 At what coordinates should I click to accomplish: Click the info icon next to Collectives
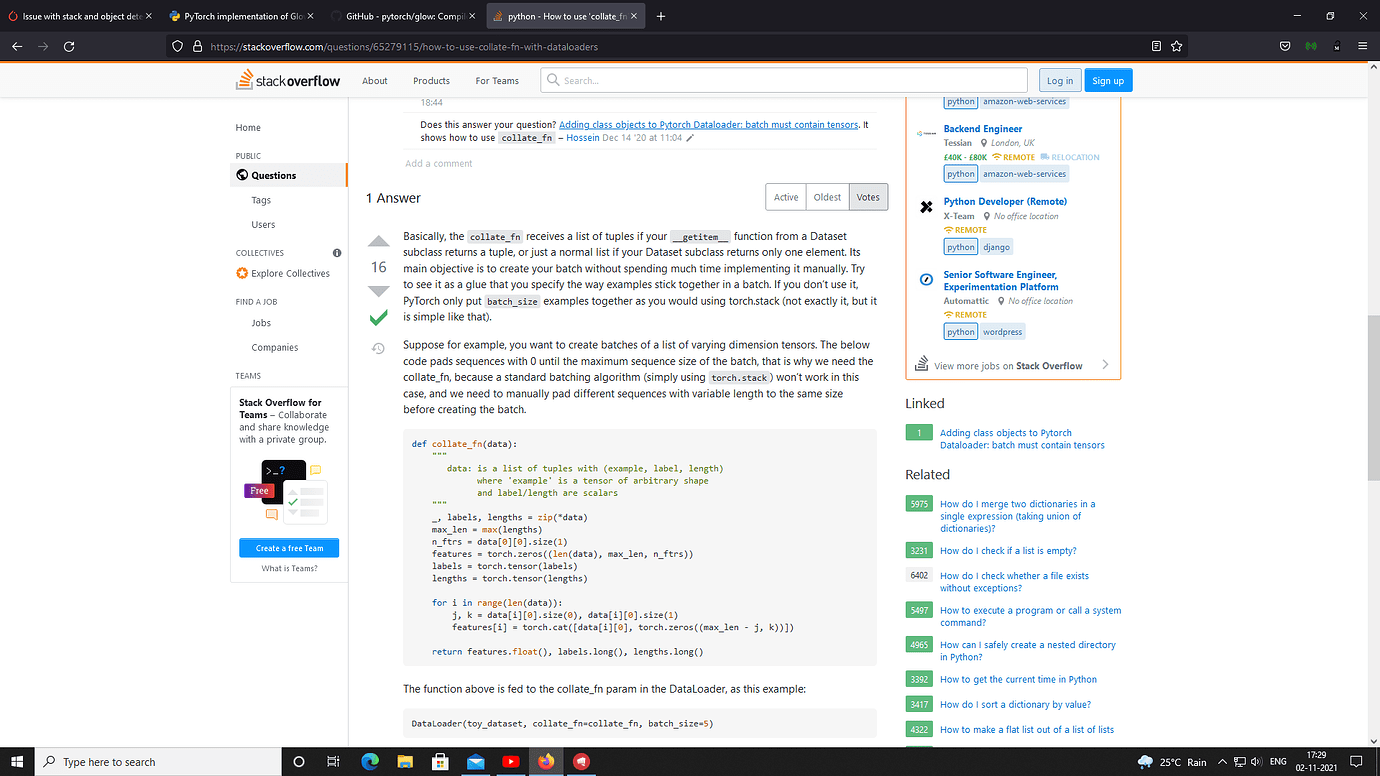[x=337, y=252]
